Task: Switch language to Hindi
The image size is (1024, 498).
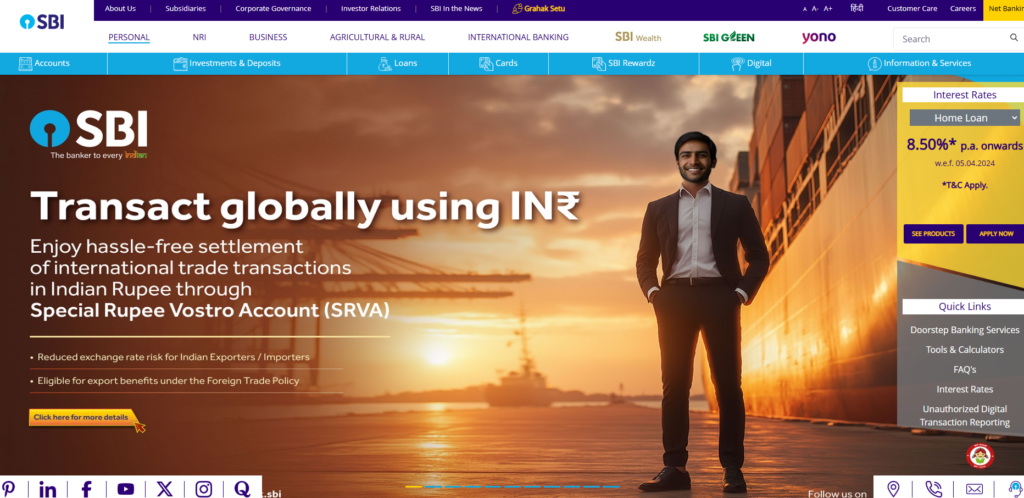Action: click(857, 8)
